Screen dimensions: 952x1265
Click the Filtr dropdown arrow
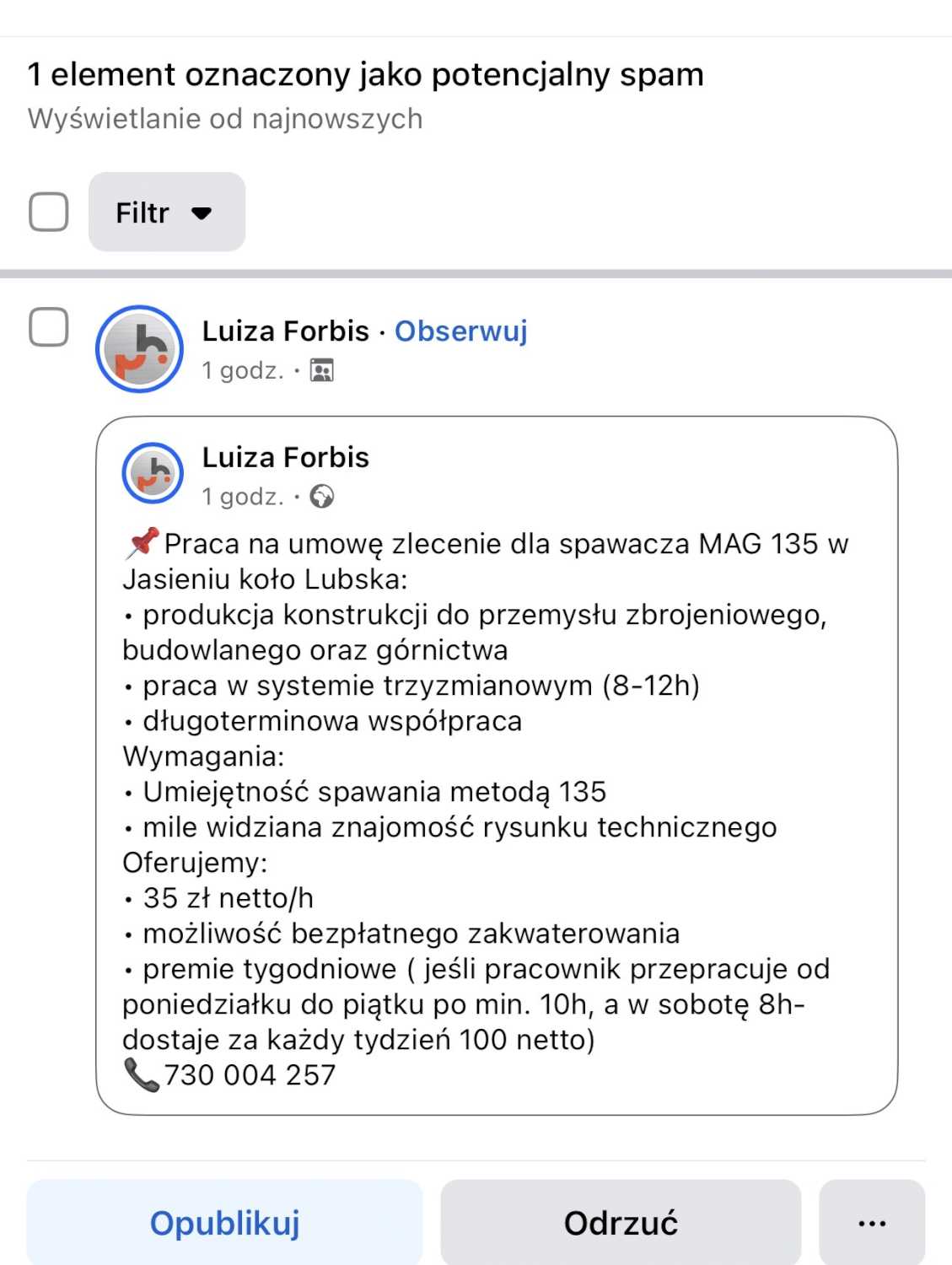[202, 213]
